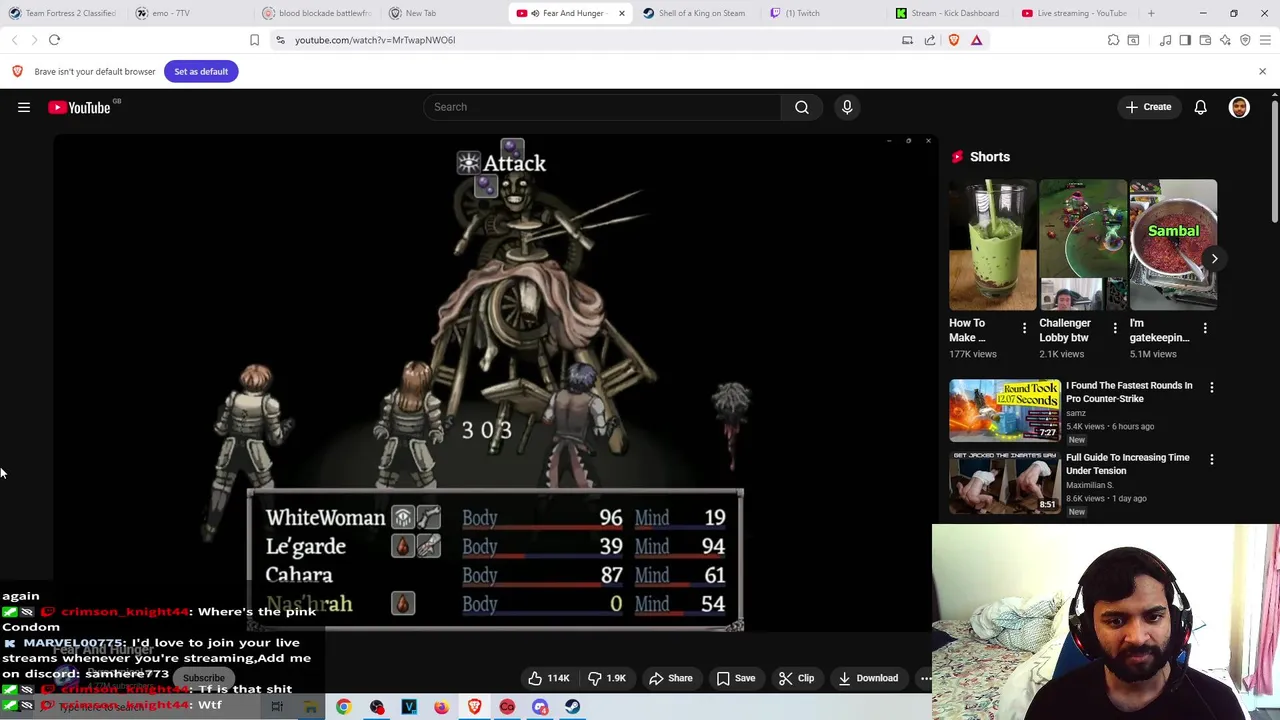Show next Shorts with right arrow
Screen dimensions: 1280x720
pyautogui.click(x=1214, y=258)
